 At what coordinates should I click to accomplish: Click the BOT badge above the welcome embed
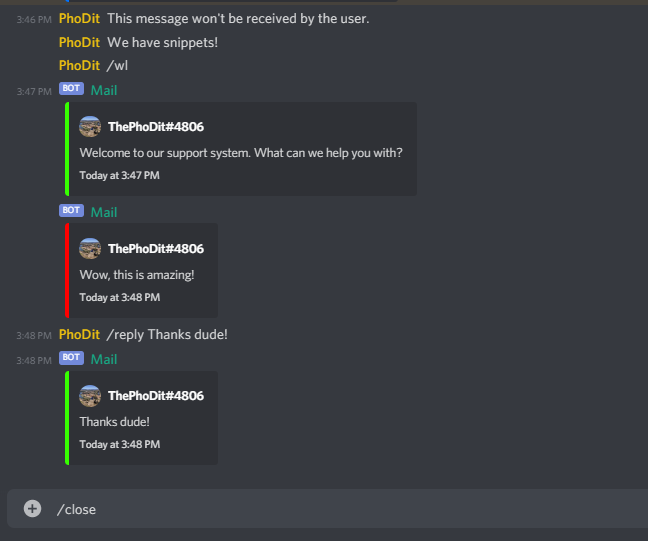point(71,88)
